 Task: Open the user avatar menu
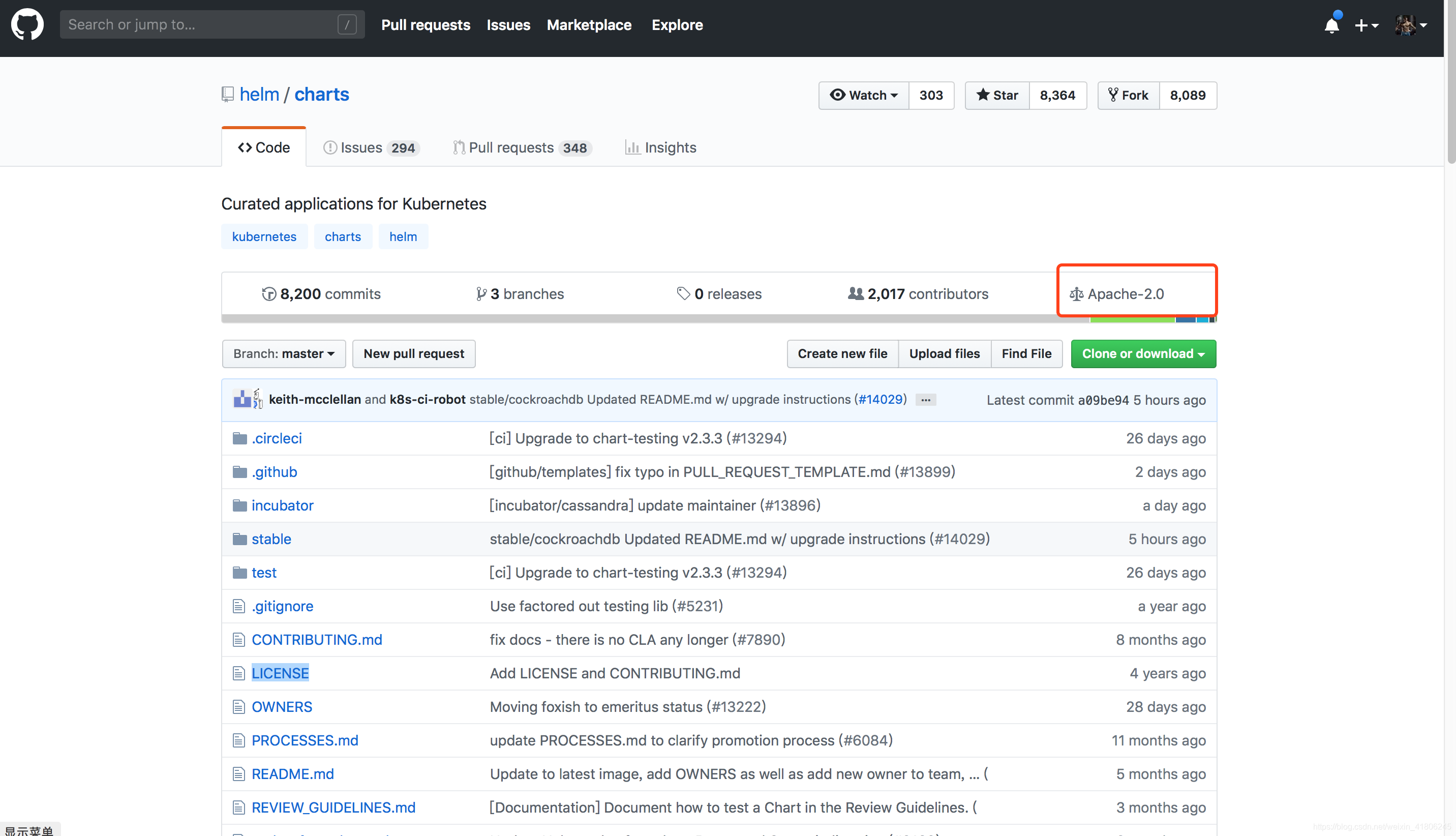1411,25
